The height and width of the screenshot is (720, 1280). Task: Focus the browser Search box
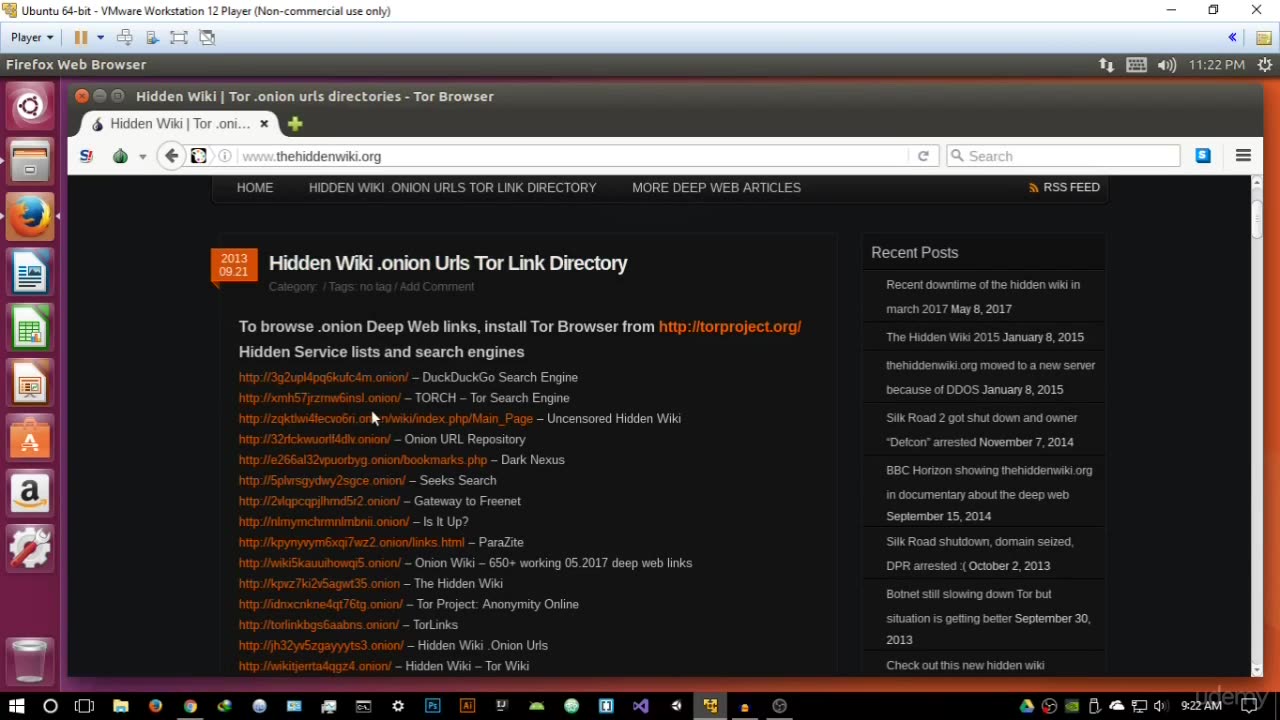(x=1064, y=156)
